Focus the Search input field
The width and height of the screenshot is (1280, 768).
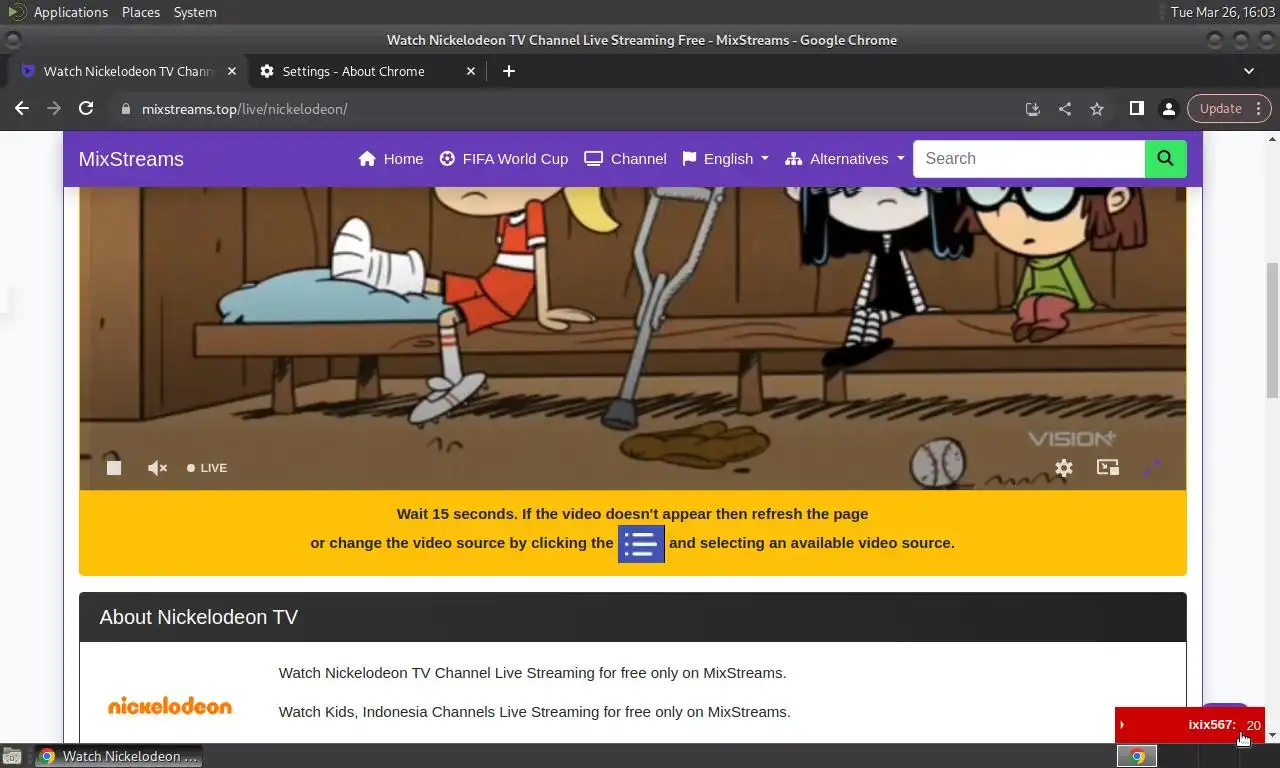tap(1029, 159)
